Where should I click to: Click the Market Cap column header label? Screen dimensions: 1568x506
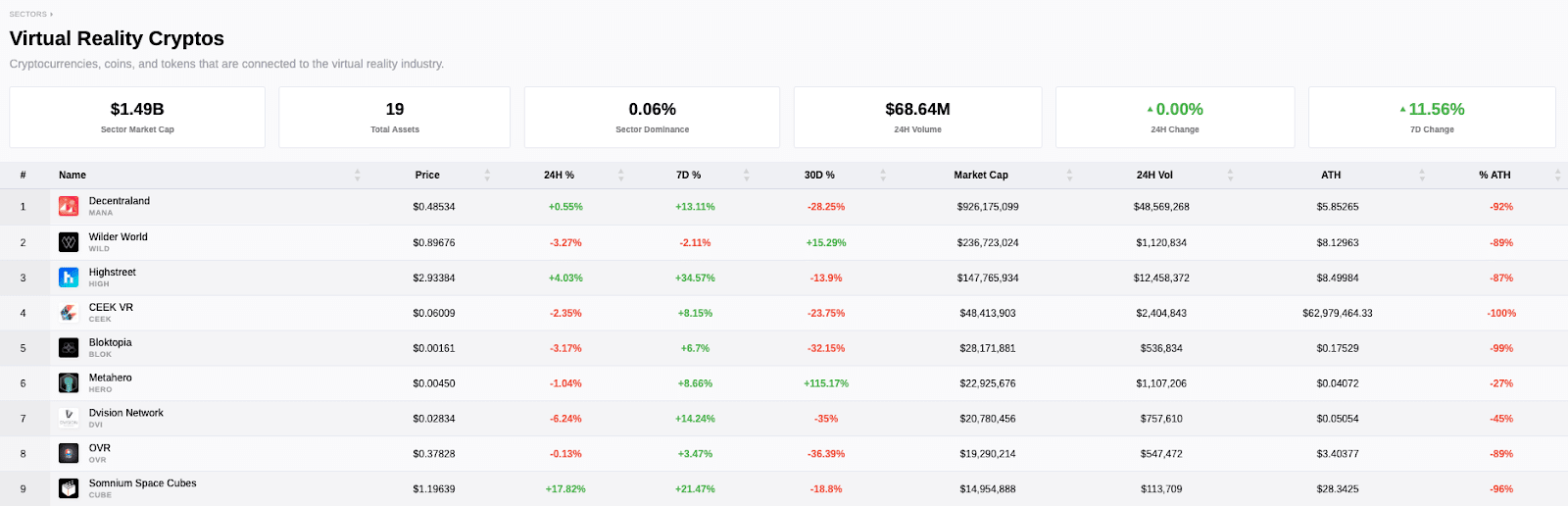tap(981, 176)
